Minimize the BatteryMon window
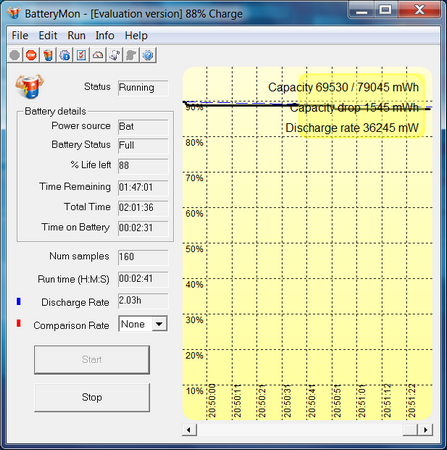This screenshot has width=447, height=450. [x=361, y=9]
